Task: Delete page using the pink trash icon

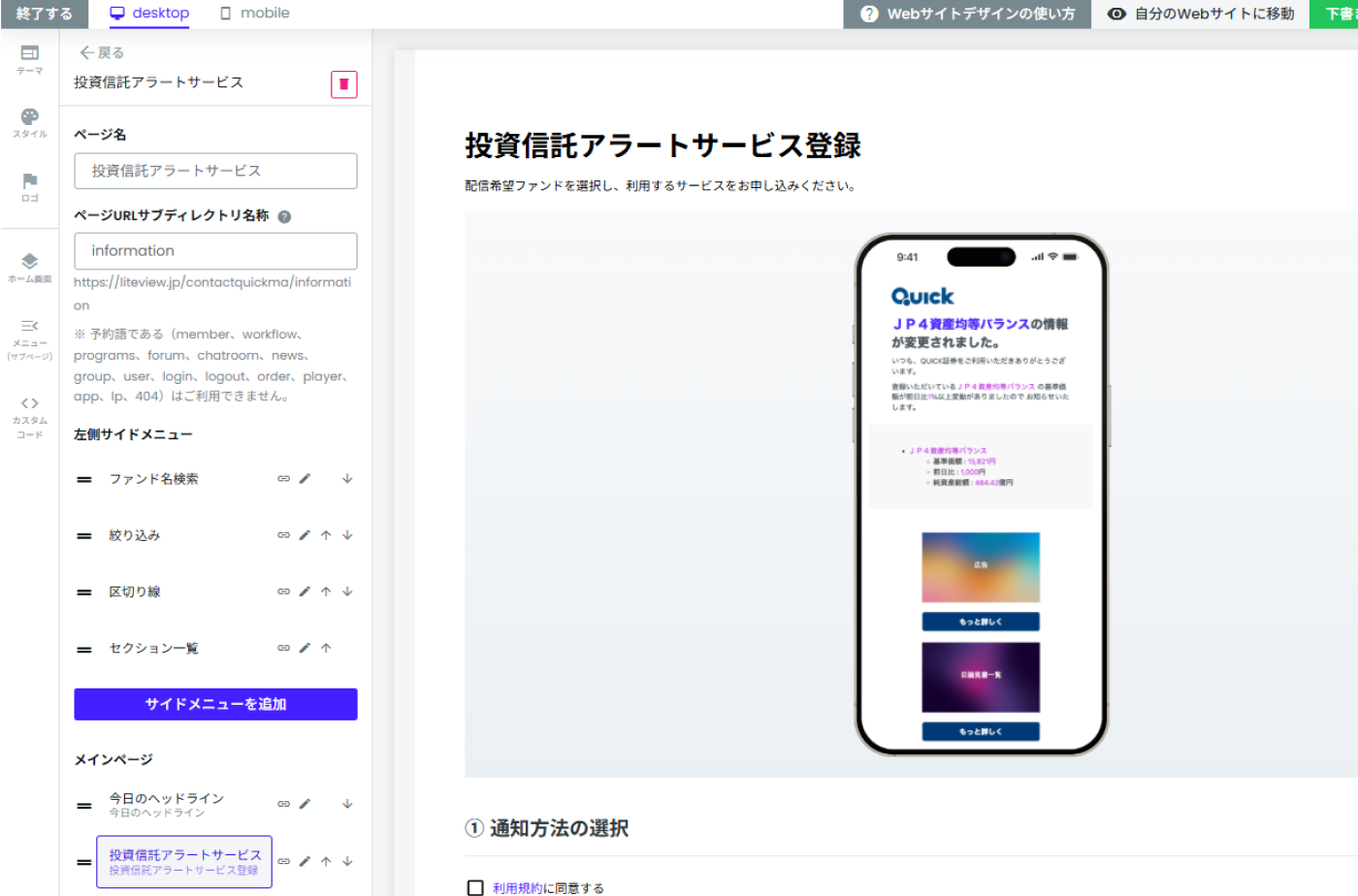Action: [x=343, y=84]
